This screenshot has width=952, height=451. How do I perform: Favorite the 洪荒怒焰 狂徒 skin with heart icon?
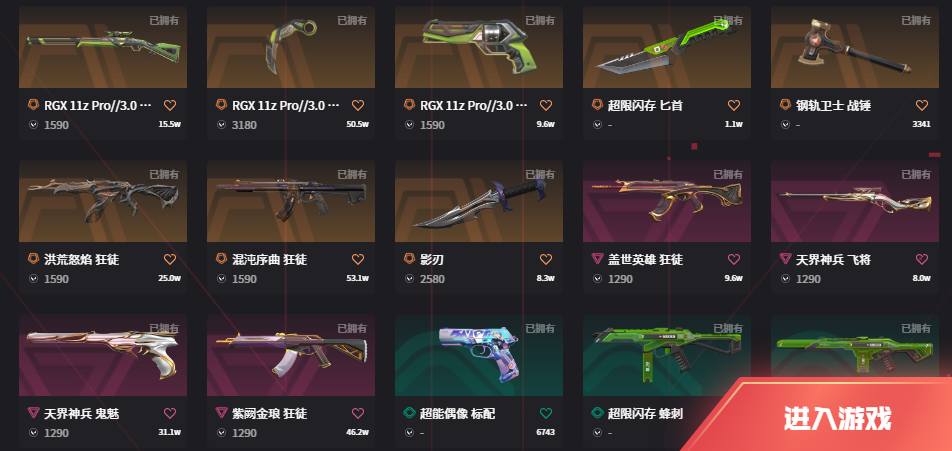(x=170, y=259)
